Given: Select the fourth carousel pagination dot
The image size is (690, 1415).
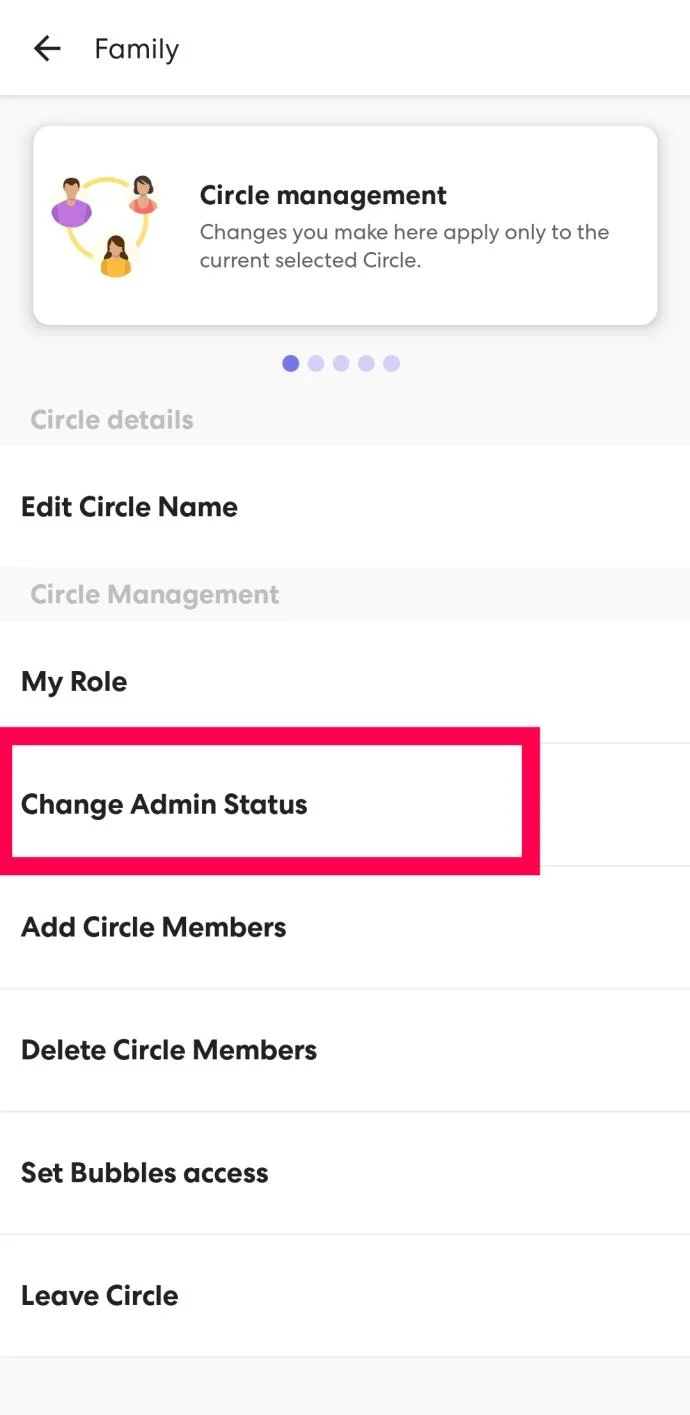Looking at the screenshot, I should tap(366, 363).
